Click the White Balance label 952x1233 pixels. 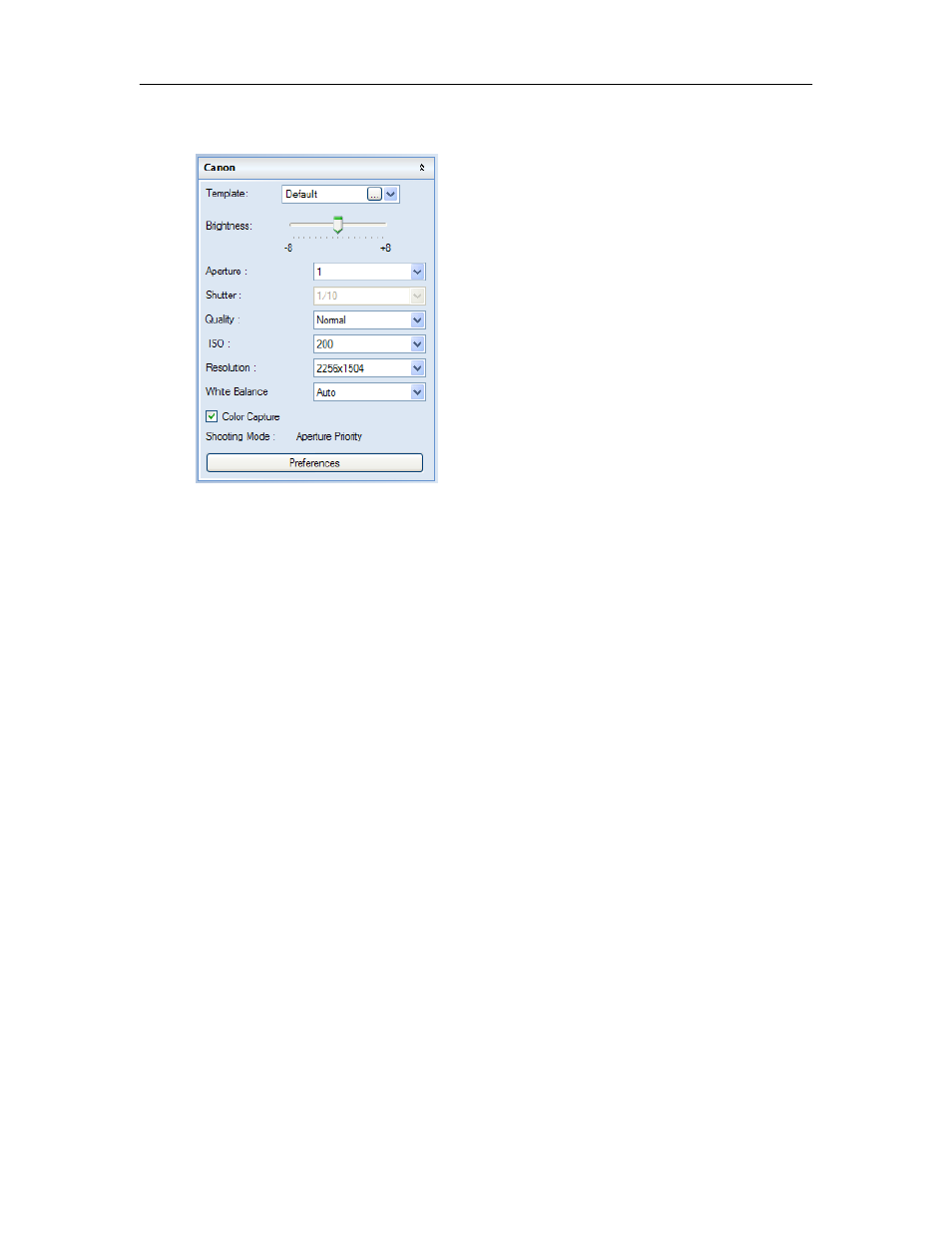pyautogui.click(x=237, y=391)
